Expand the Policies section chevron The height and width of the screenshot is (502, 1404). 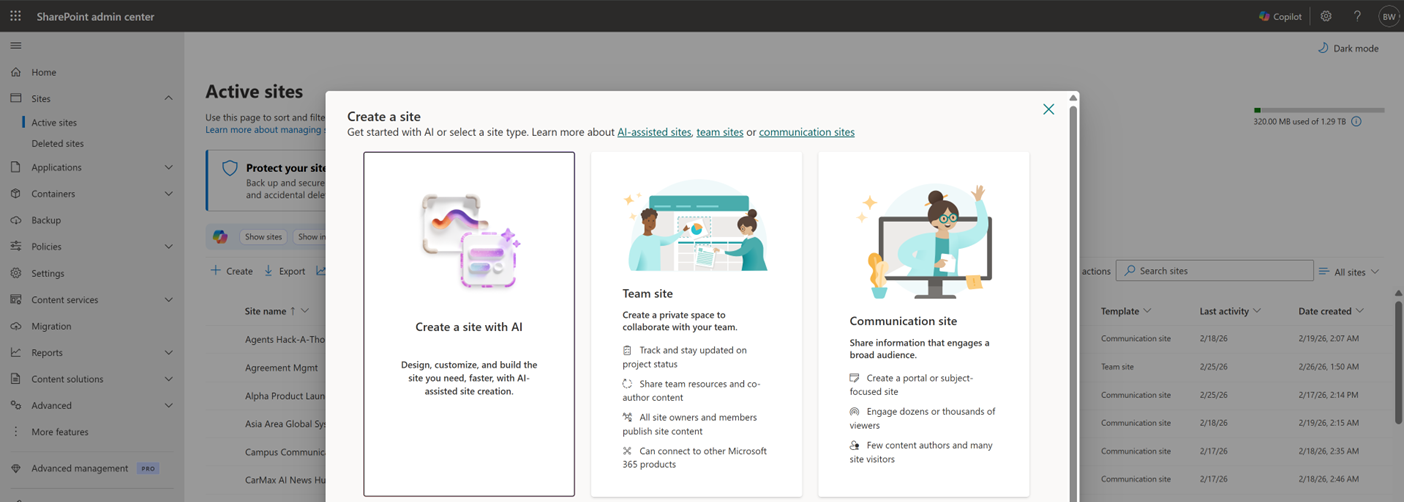168,246
